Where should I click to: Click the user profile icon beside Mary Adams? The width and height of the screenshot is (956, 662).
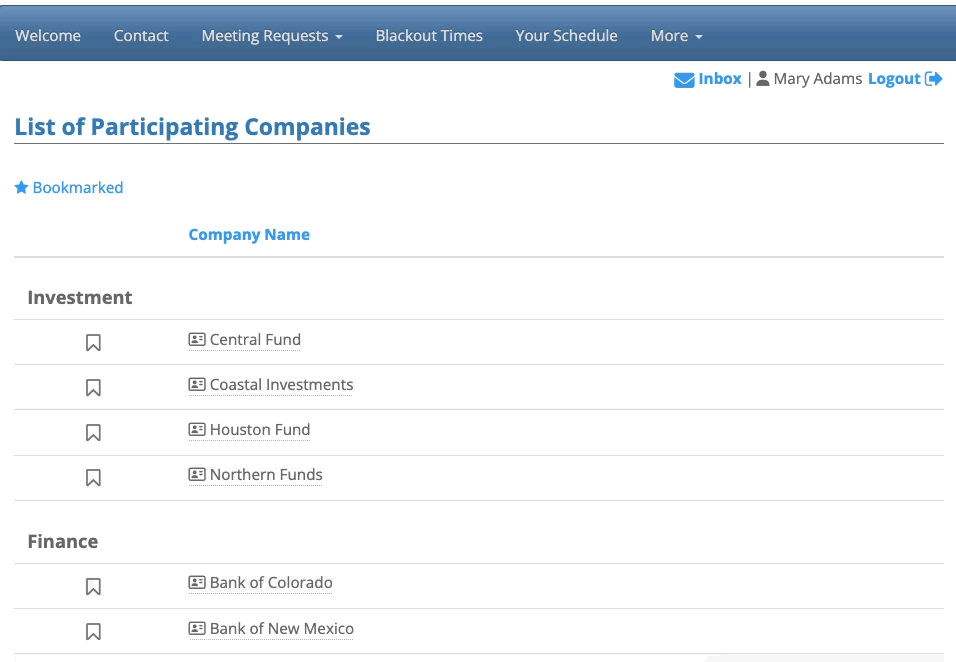763,79
